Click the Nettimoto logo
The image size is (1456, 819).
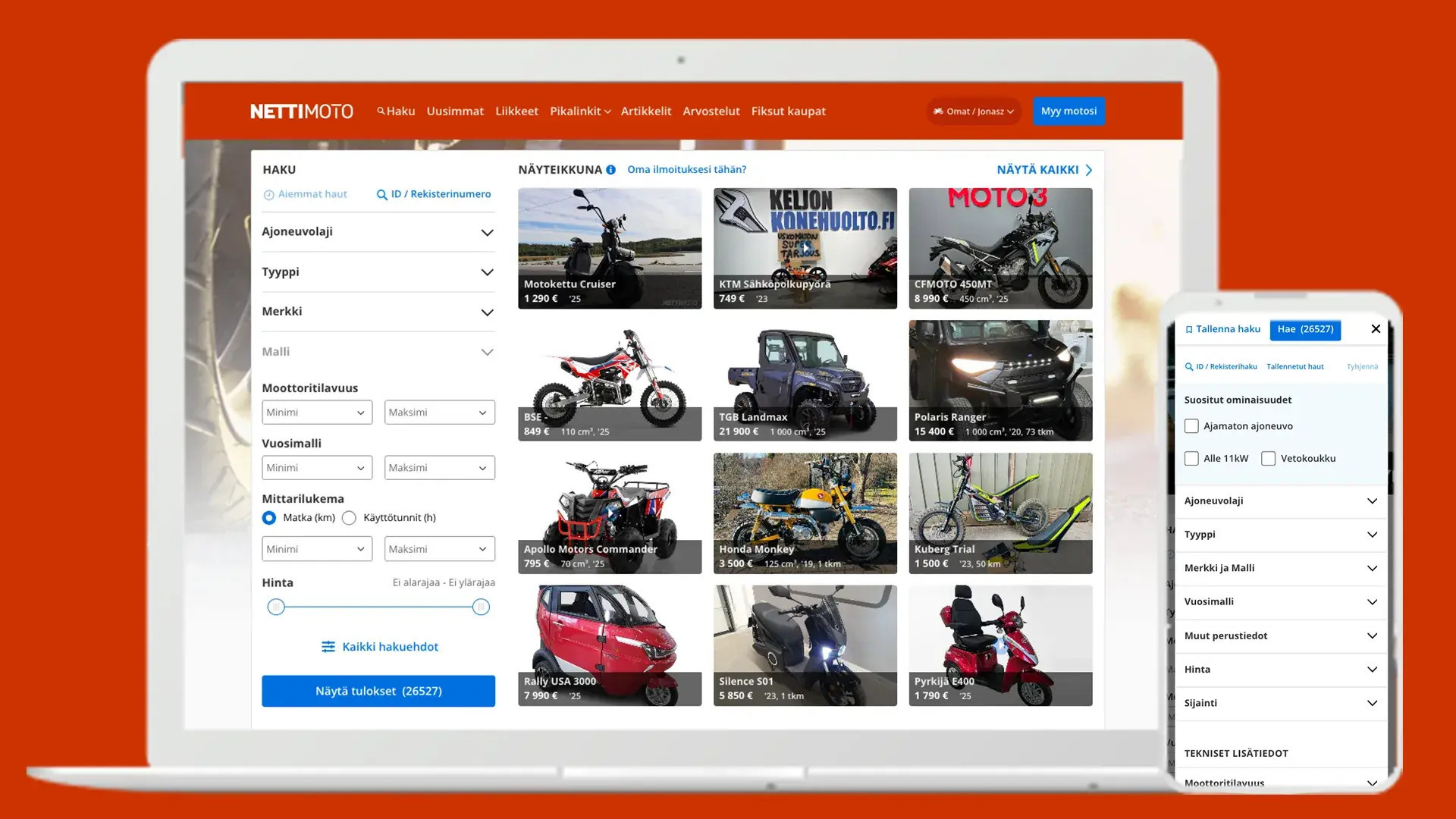[301, 111]
